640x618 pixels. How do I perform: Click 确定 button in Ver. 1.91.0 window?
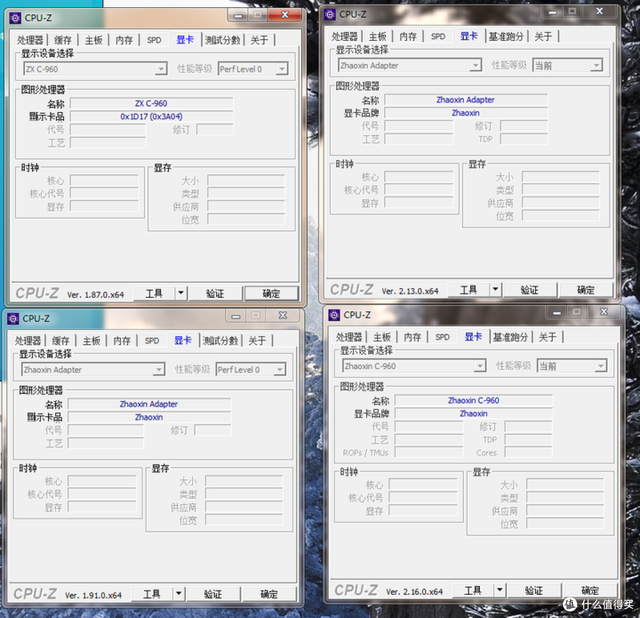pyautogui.click(x=269, y=594)
